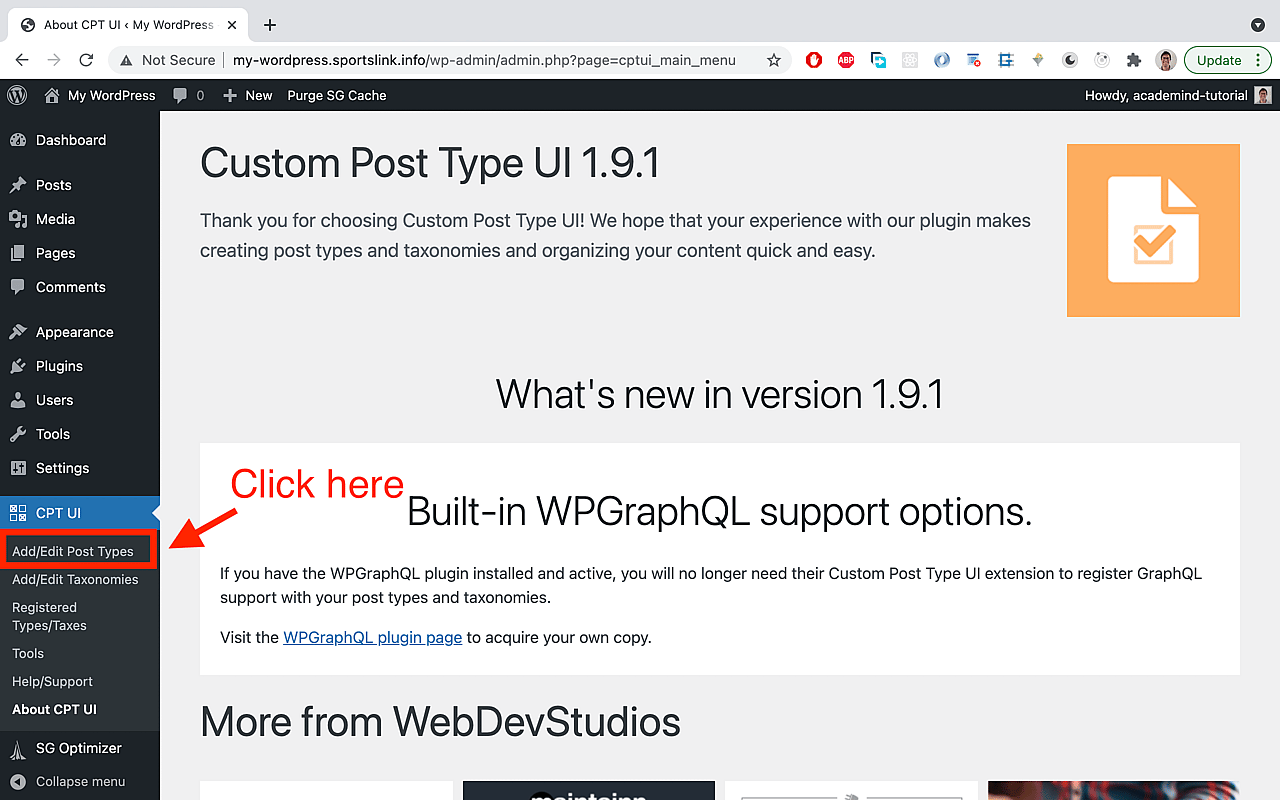Click the browser extensions puzzle icon

tap(1133, 60)
